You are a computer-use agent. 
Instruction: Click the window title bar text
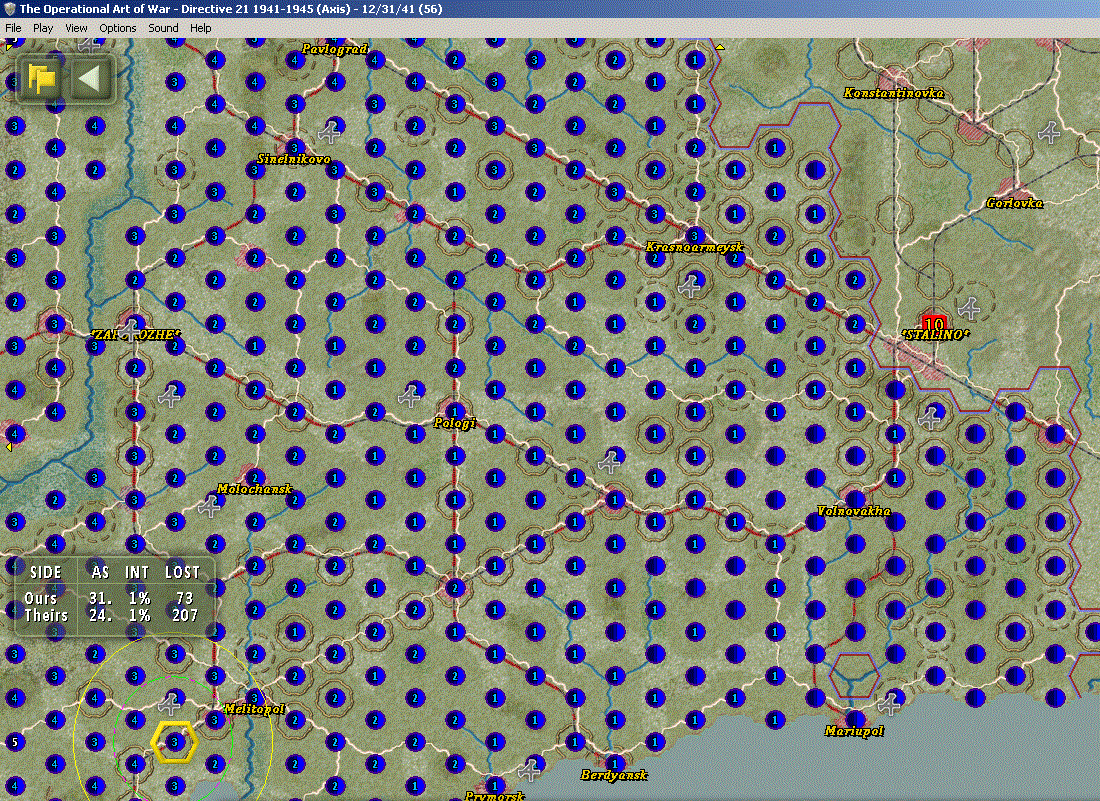tap(231, 9)
